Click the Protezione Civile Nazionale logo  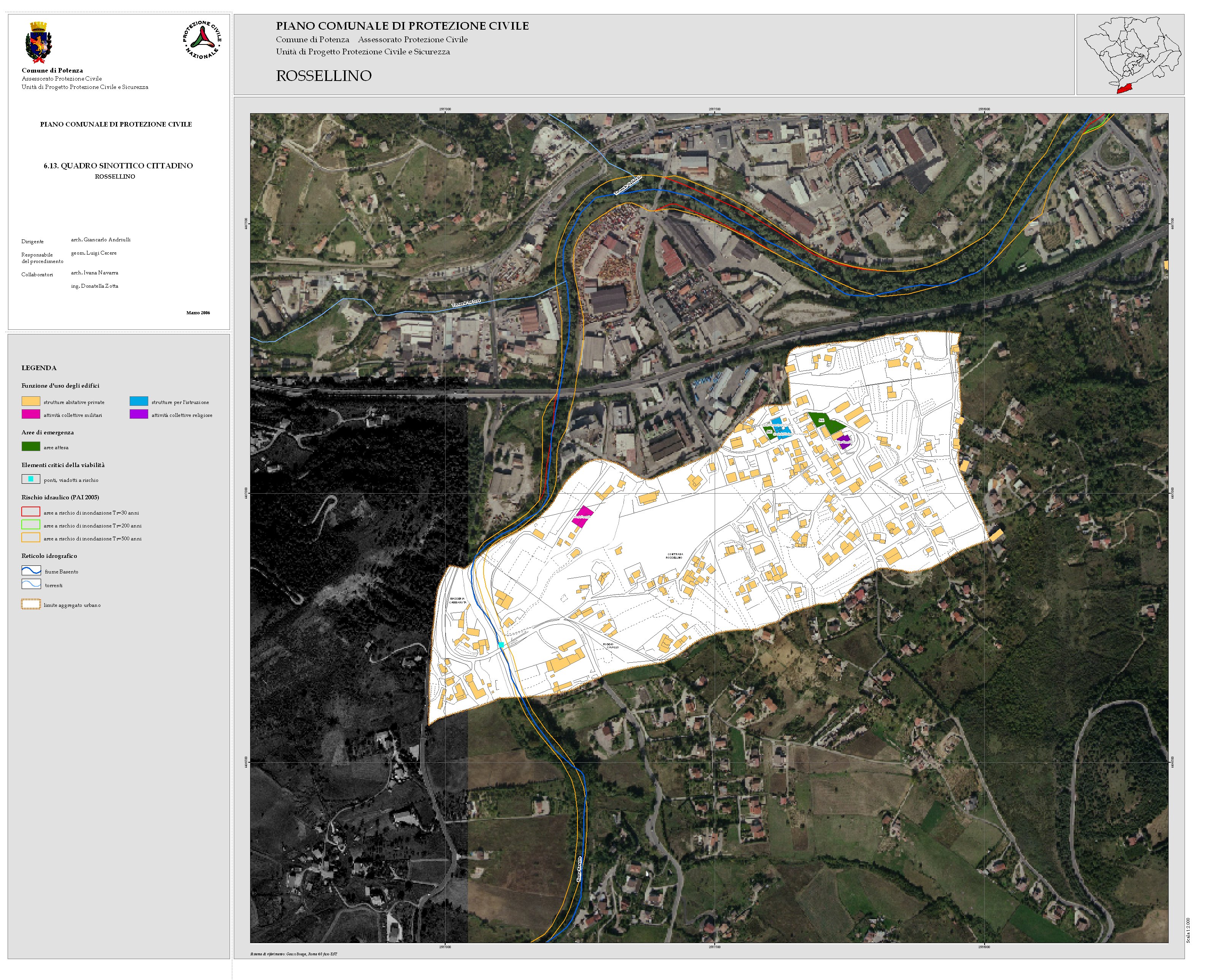202,40
